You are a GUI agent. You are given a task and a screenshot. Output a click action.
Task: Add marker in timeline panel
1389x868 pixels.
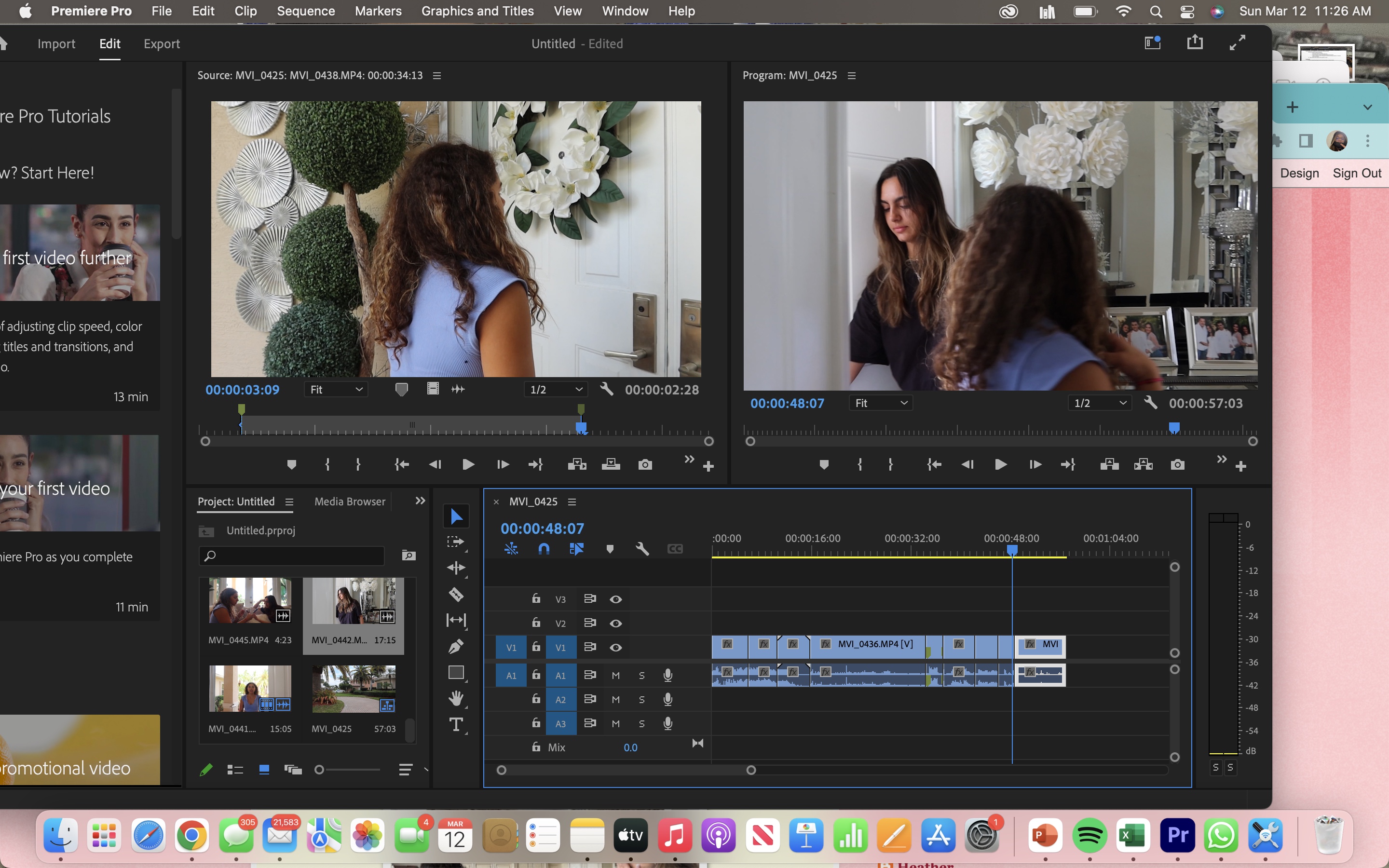click(x=610, y=549)
